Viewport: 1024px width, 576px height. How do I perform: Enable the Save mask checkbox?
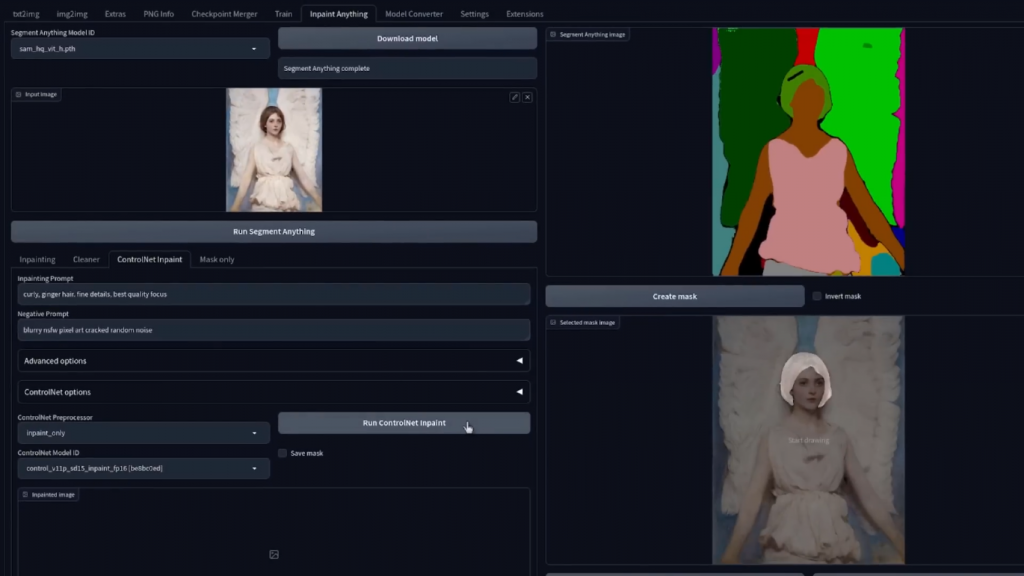pyautogui.click(x=283, y=453)
